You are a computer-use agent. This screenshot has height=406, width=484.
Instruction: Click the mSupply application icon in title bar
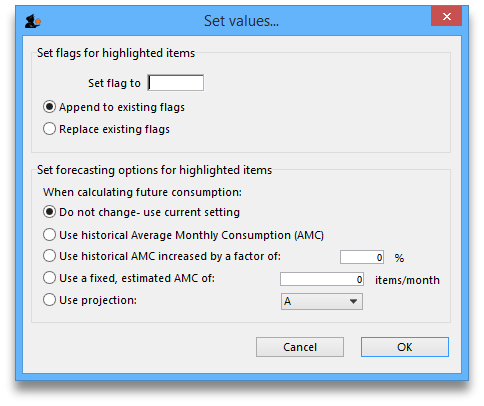(33, 21)
